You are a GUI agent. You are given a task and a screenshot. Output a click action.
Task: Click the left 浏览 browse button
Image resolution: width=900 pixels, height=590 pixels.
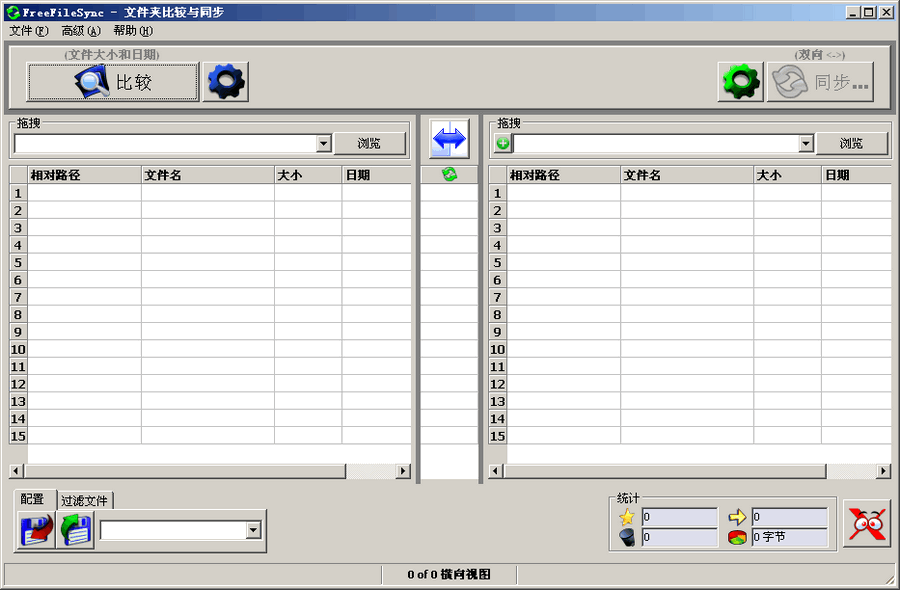(371, 143)
